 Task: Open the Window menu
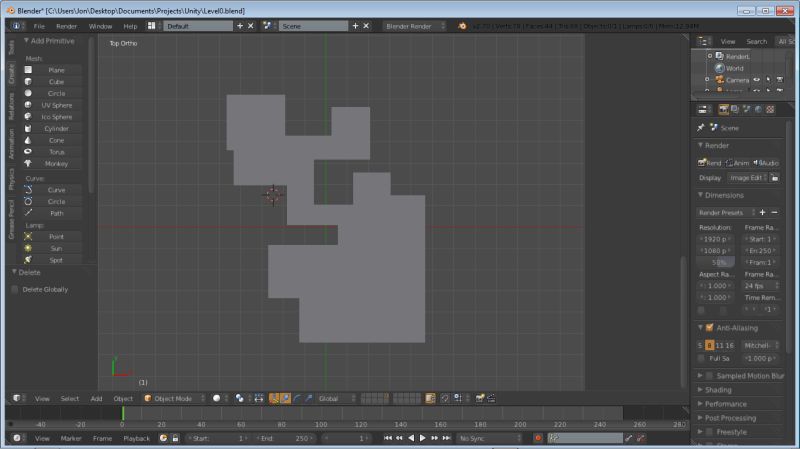pos(101,26)
